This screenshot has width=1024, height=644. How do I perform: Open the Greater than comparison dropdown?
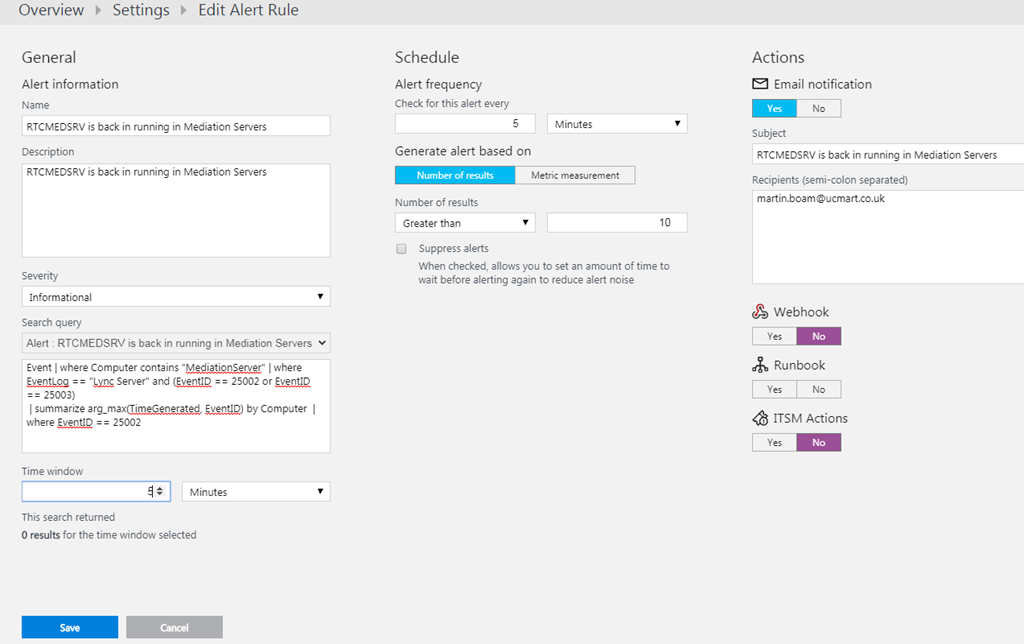465,223
